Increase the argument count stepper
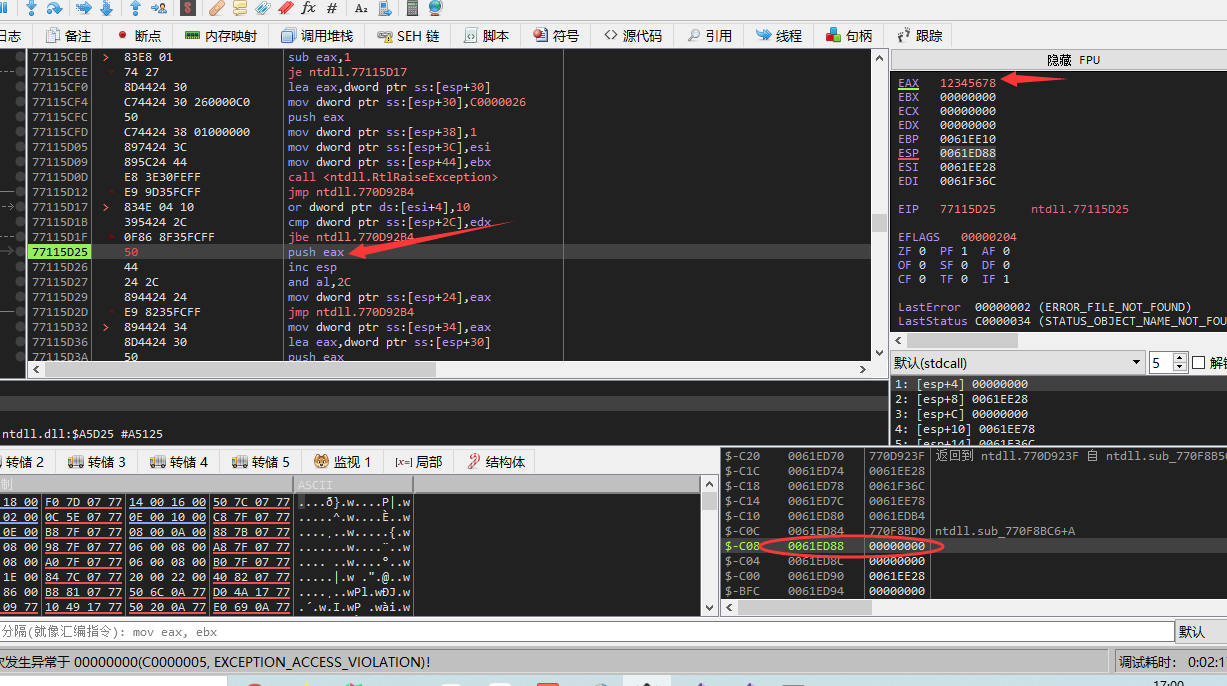This screenshot has width=1227, height=686. pos(1179,358)
